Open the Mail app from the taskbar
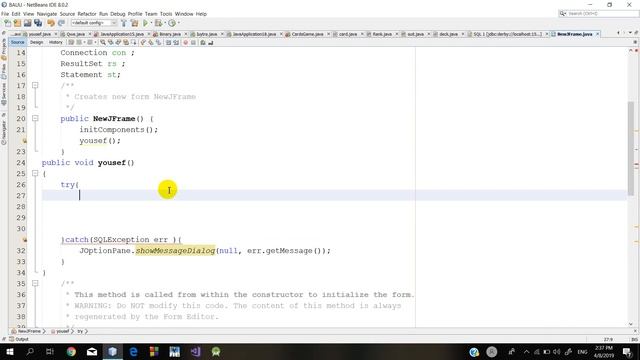 (x=92, y=351)
